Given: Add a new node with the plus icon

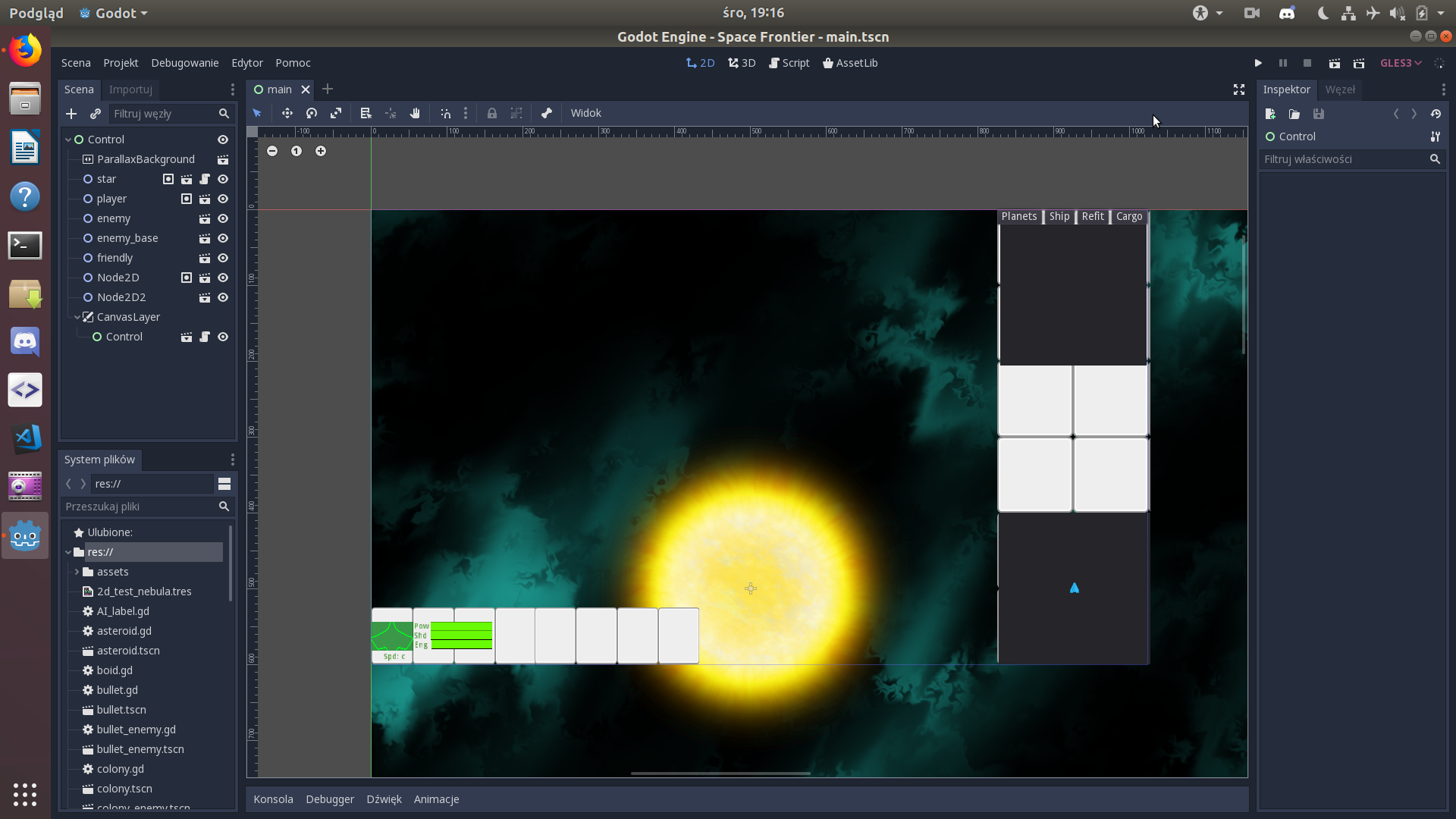Looking at the screenshot, I should click(71, 114).
